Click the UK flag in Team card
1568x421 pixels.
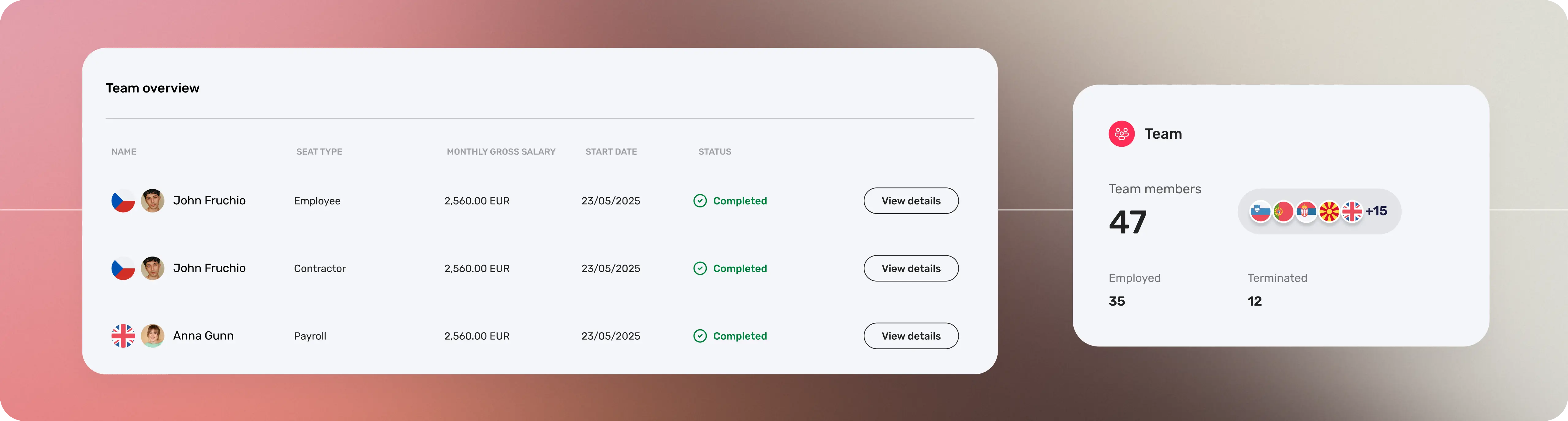coord(1352,211)
